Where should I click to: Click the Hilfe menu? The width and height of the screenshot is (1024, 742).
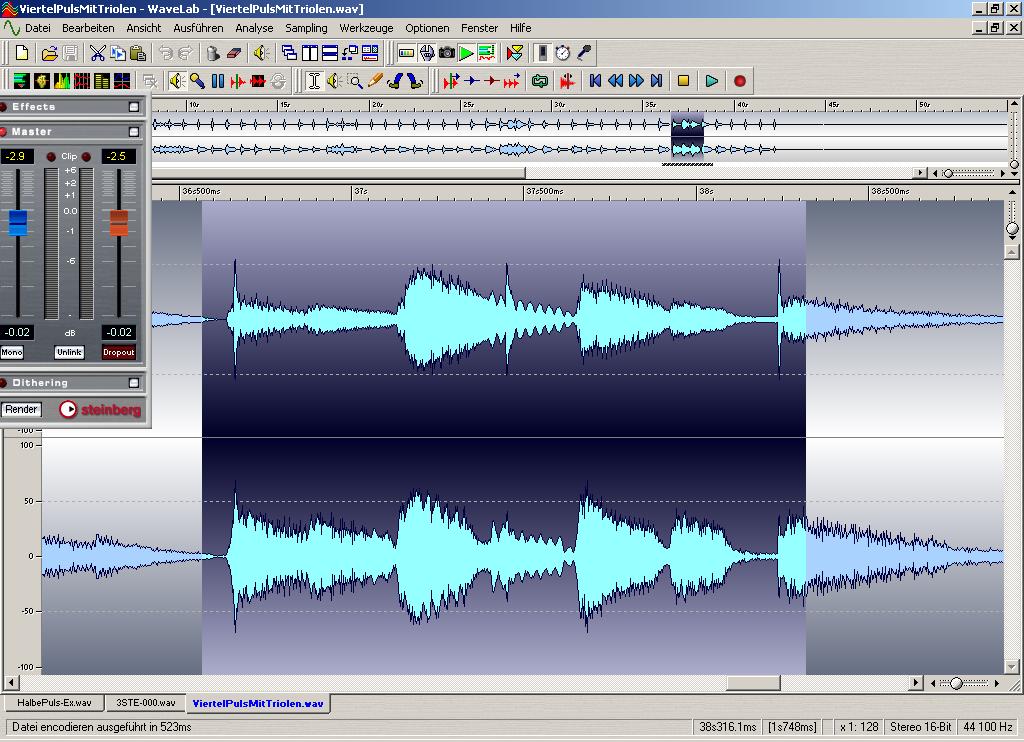click(x=520, y=28)
